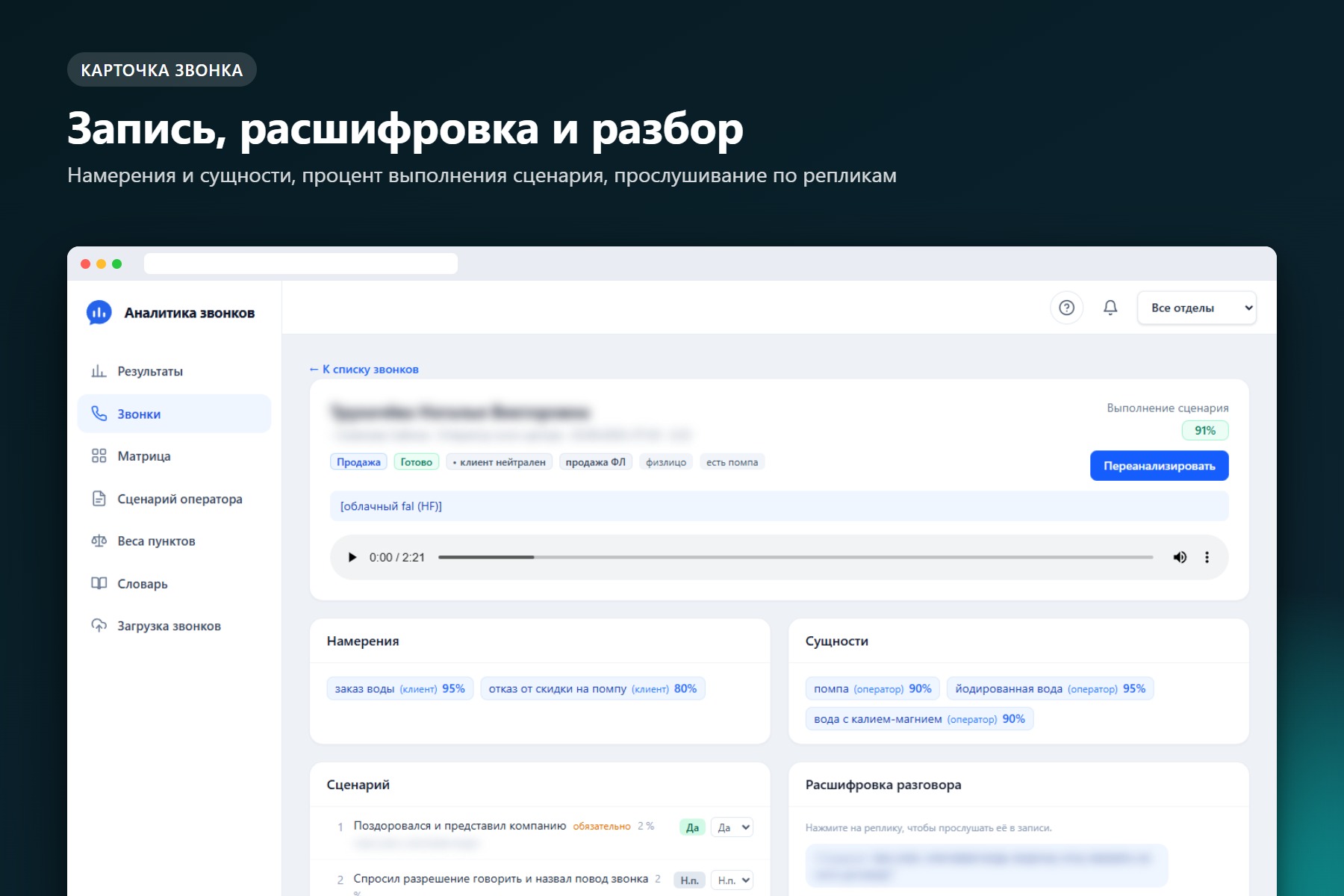The image size is (1344, 896).
Task: Click вода с калием-магнием entity chip
Action: [x=919, y=719]
